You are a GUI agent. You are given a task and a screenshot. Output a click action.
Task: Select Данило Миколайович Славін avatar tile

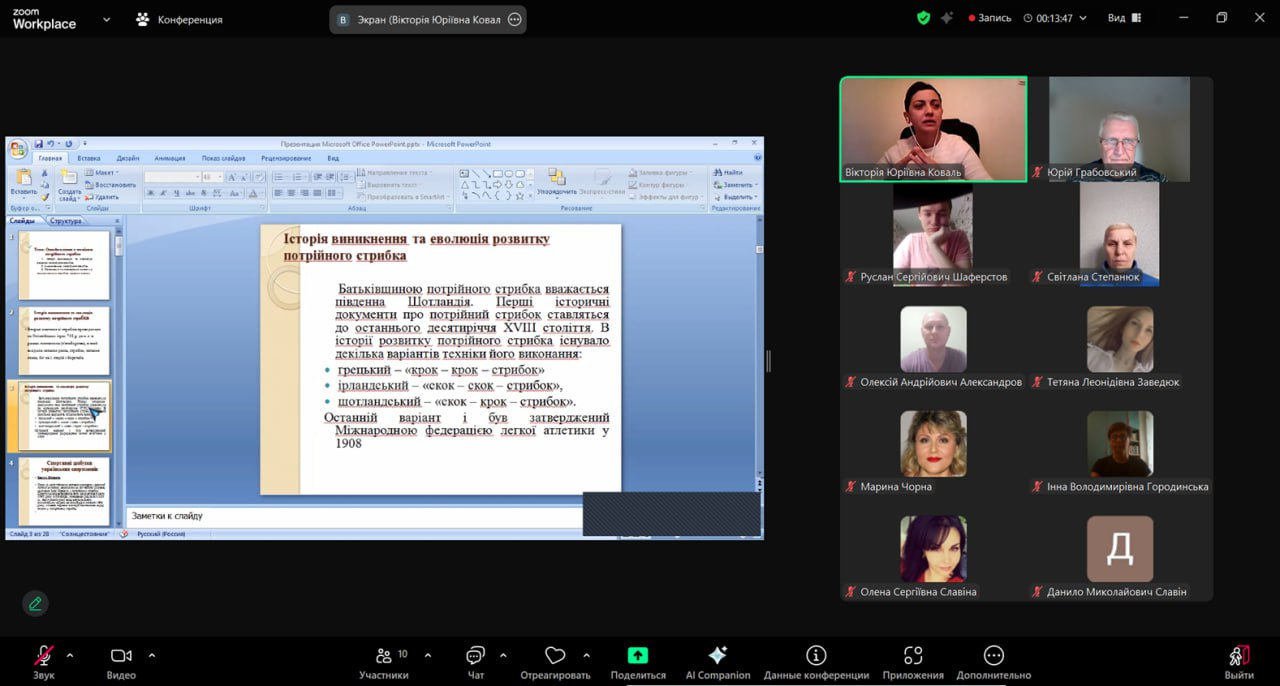(1119, 550)
